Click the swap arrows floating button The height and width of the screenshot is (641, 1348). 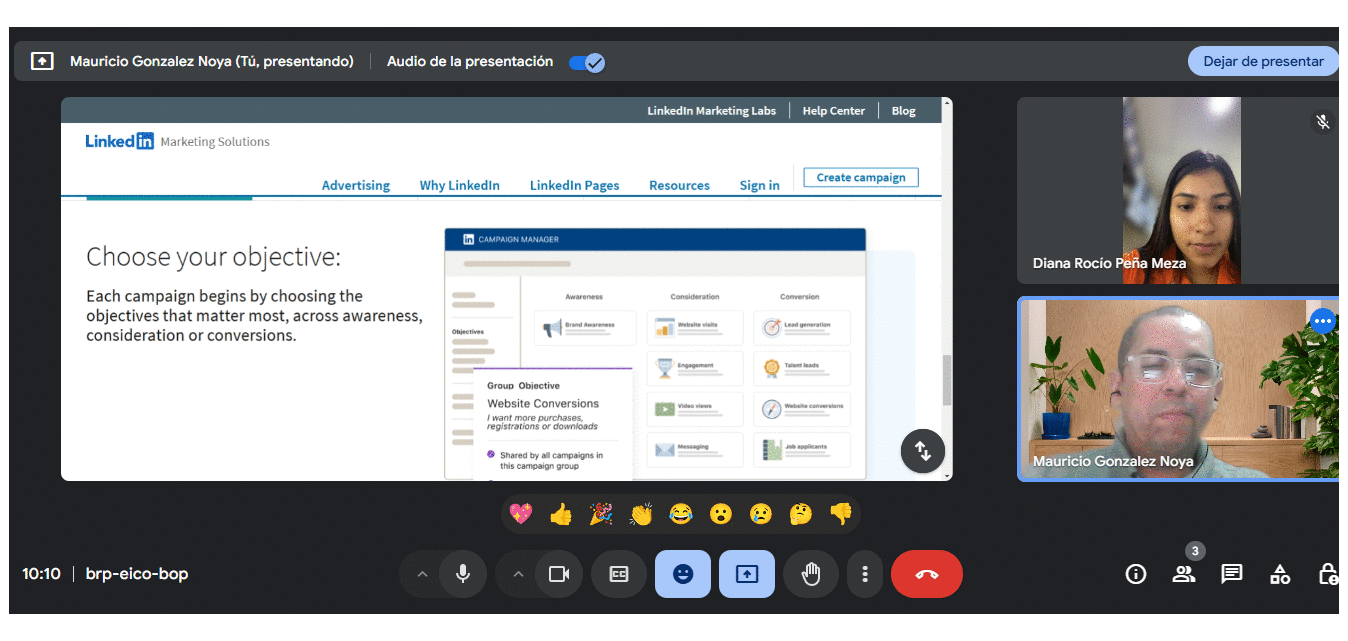[x=922, y=451]
